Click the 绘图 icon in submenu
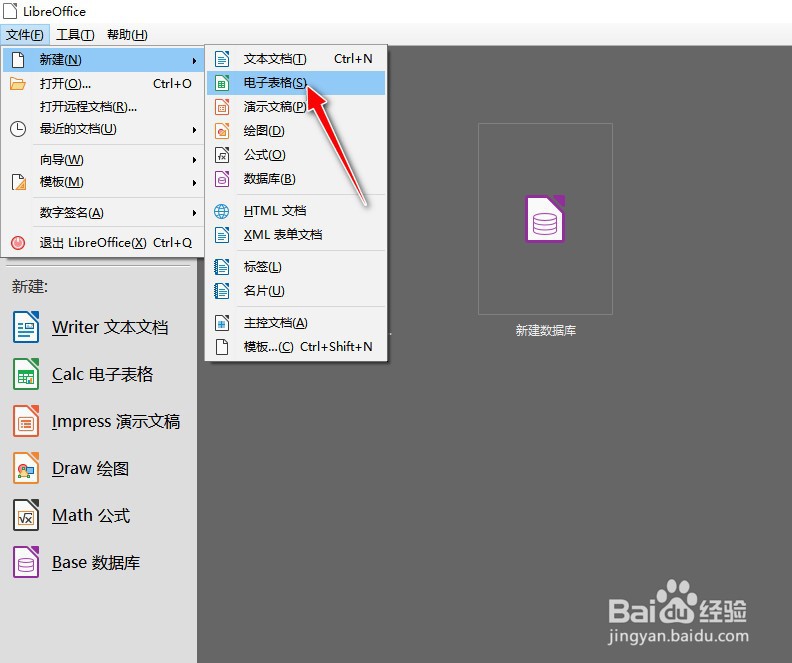792x663 pixels. pos(222,131)
